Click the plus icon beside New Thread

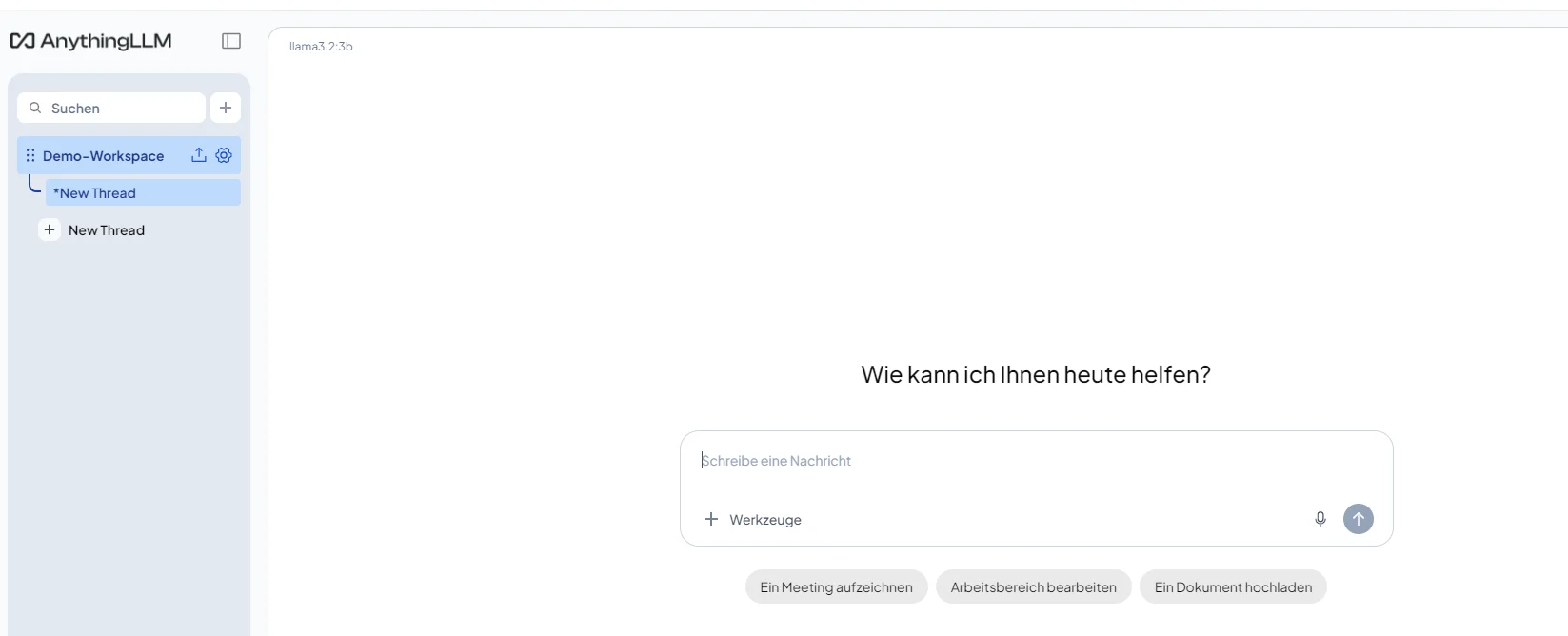50,229
